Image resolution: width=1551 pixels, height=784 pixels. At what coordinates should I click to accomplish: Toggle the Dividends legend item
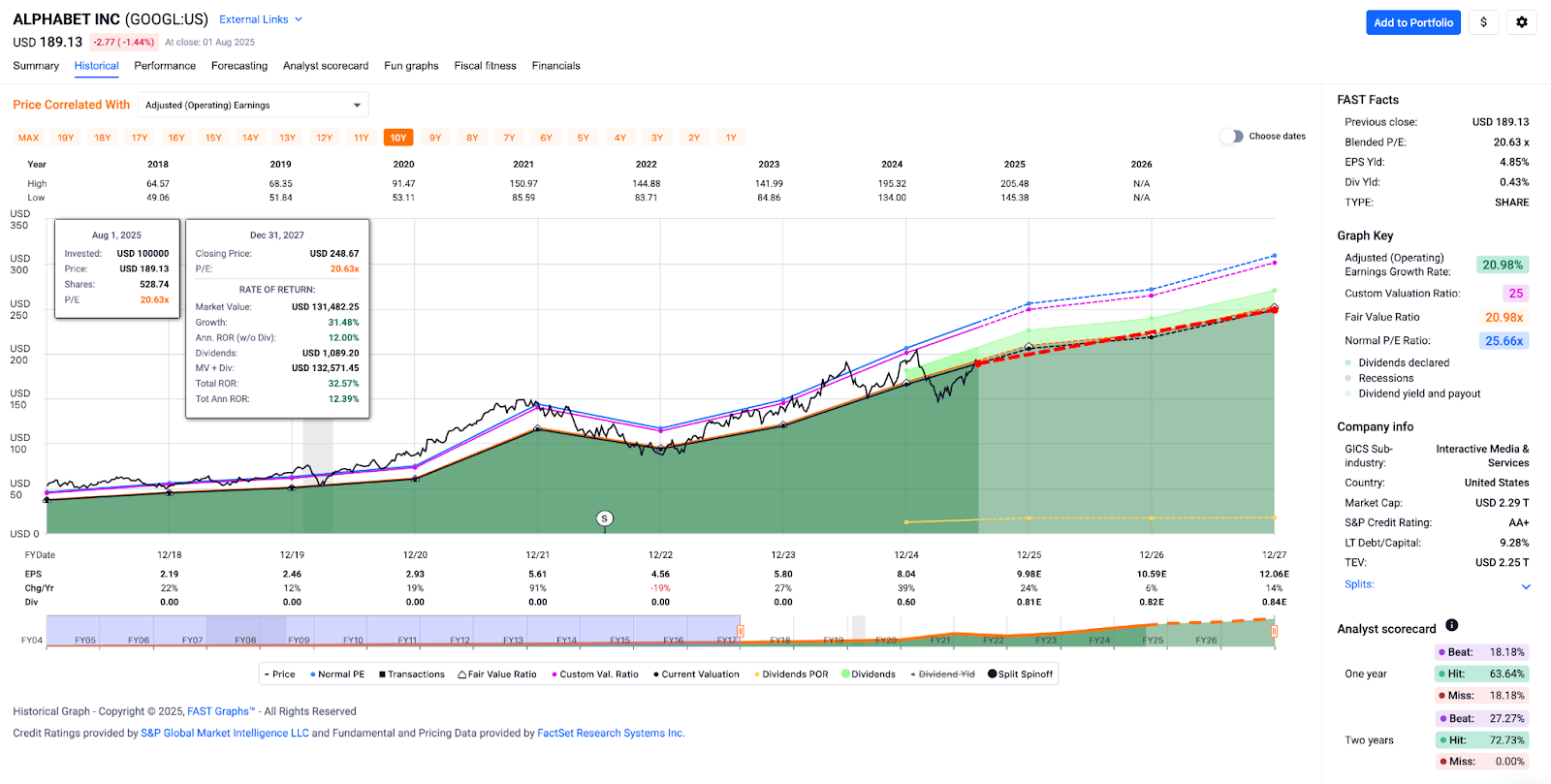click(x=869, y=674)
